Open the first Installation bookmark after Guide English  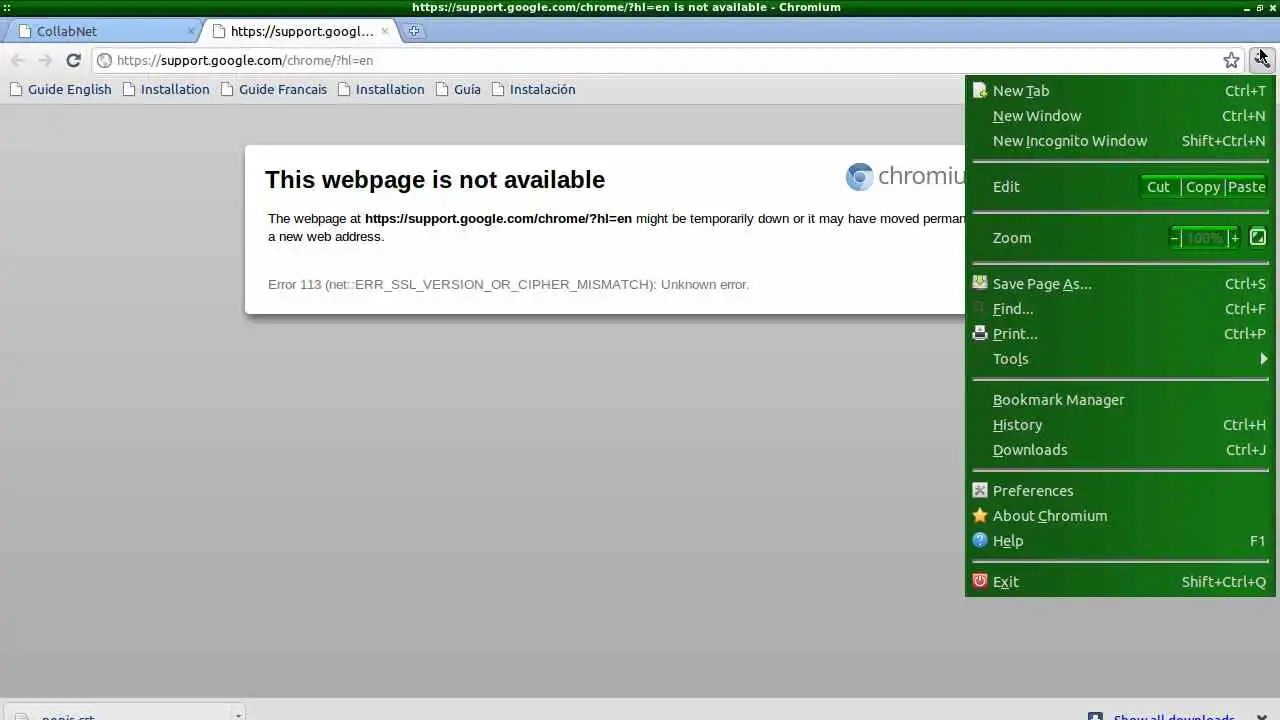pyautogui.click(x=166, y=89)
